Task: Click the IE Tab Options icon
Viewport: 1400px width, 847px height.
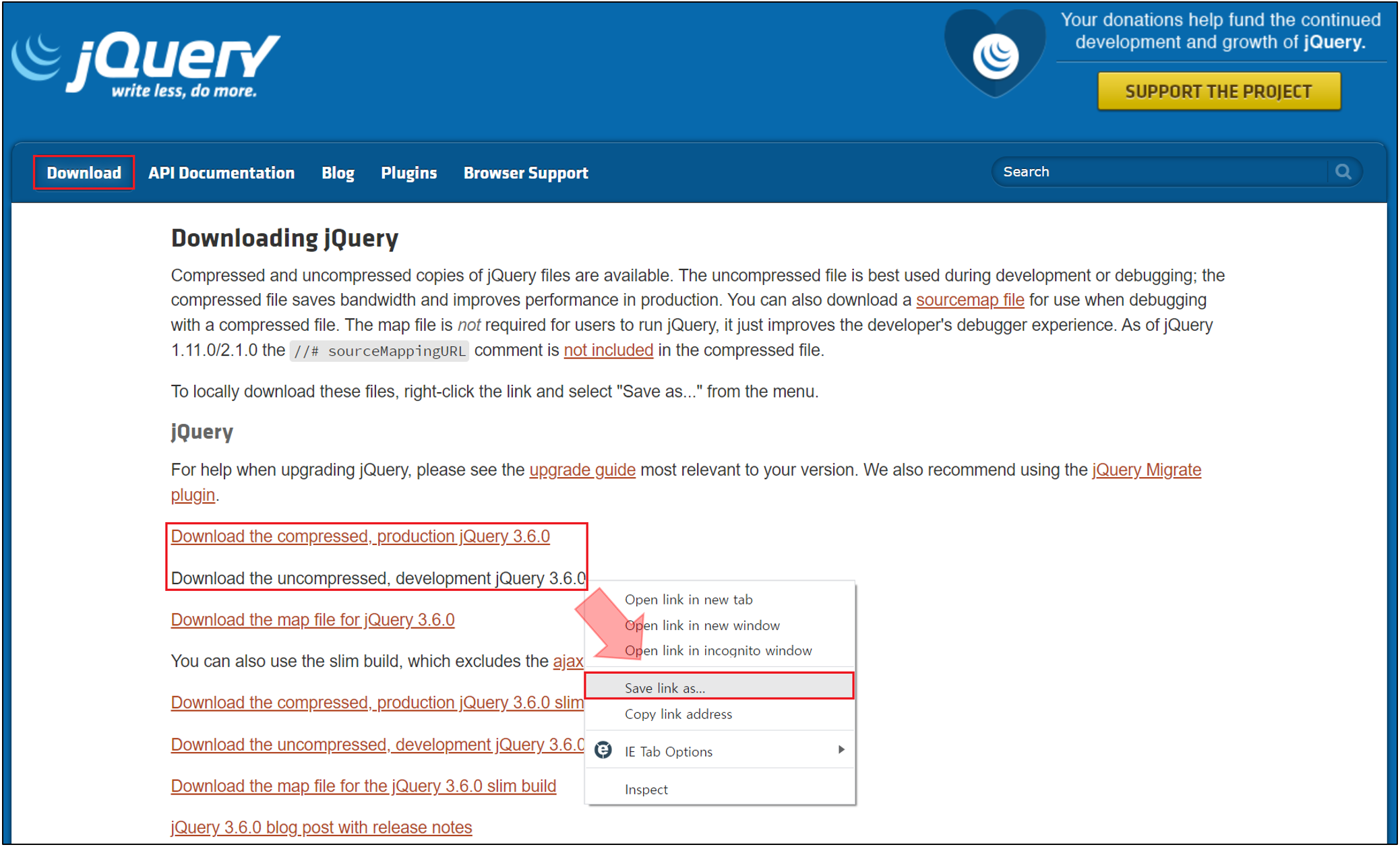Action: 603,750
